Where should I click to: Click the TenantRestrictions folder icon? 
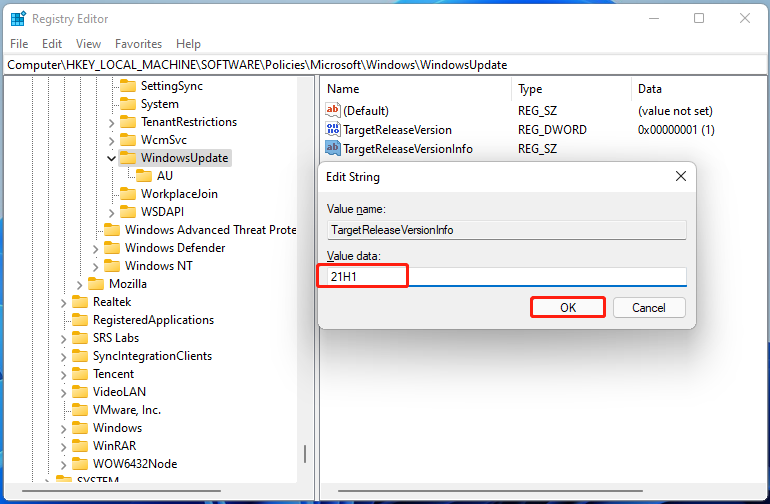click(x=128, y=122)
